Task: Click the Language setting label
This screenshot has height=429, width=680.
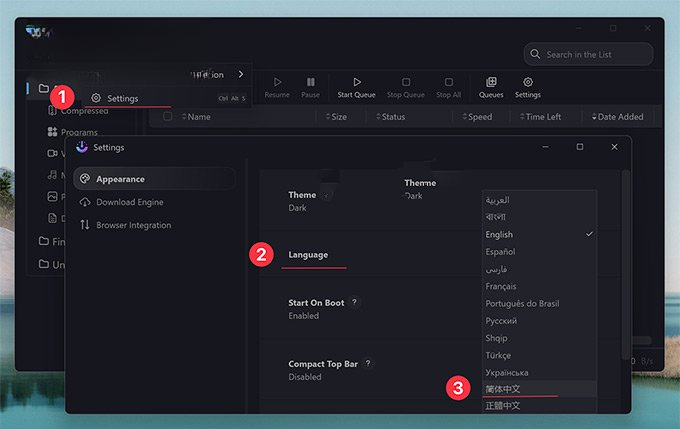Action: point(308,255)
